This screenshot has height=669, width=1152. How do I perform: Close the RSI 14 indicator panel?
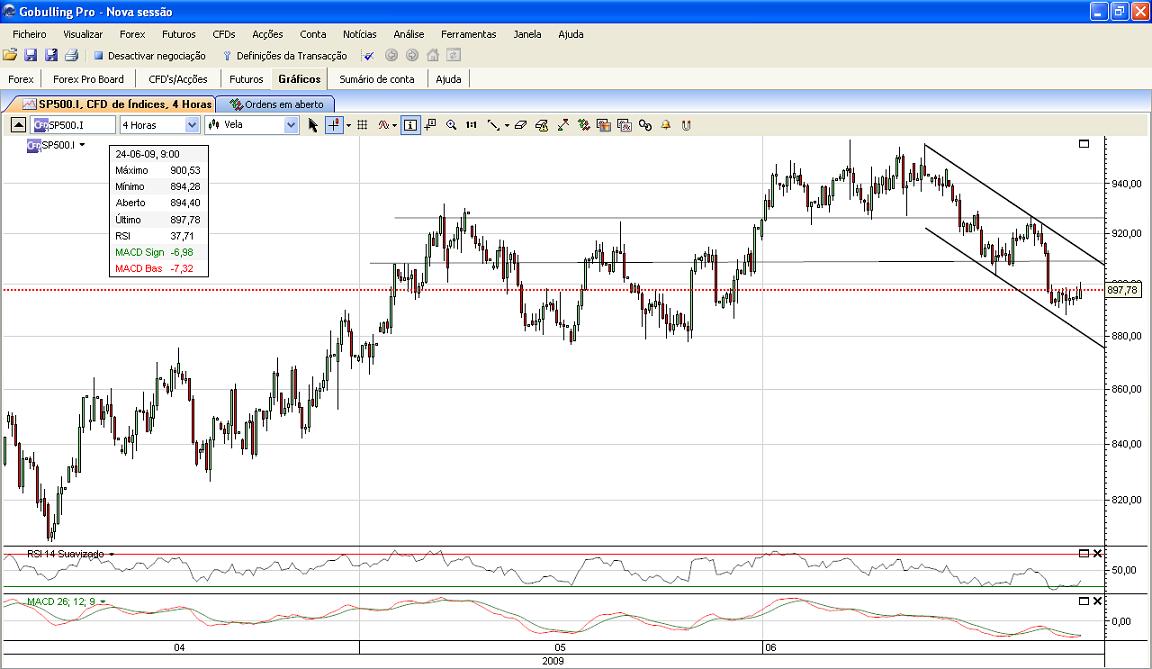tap(1098, 553)
